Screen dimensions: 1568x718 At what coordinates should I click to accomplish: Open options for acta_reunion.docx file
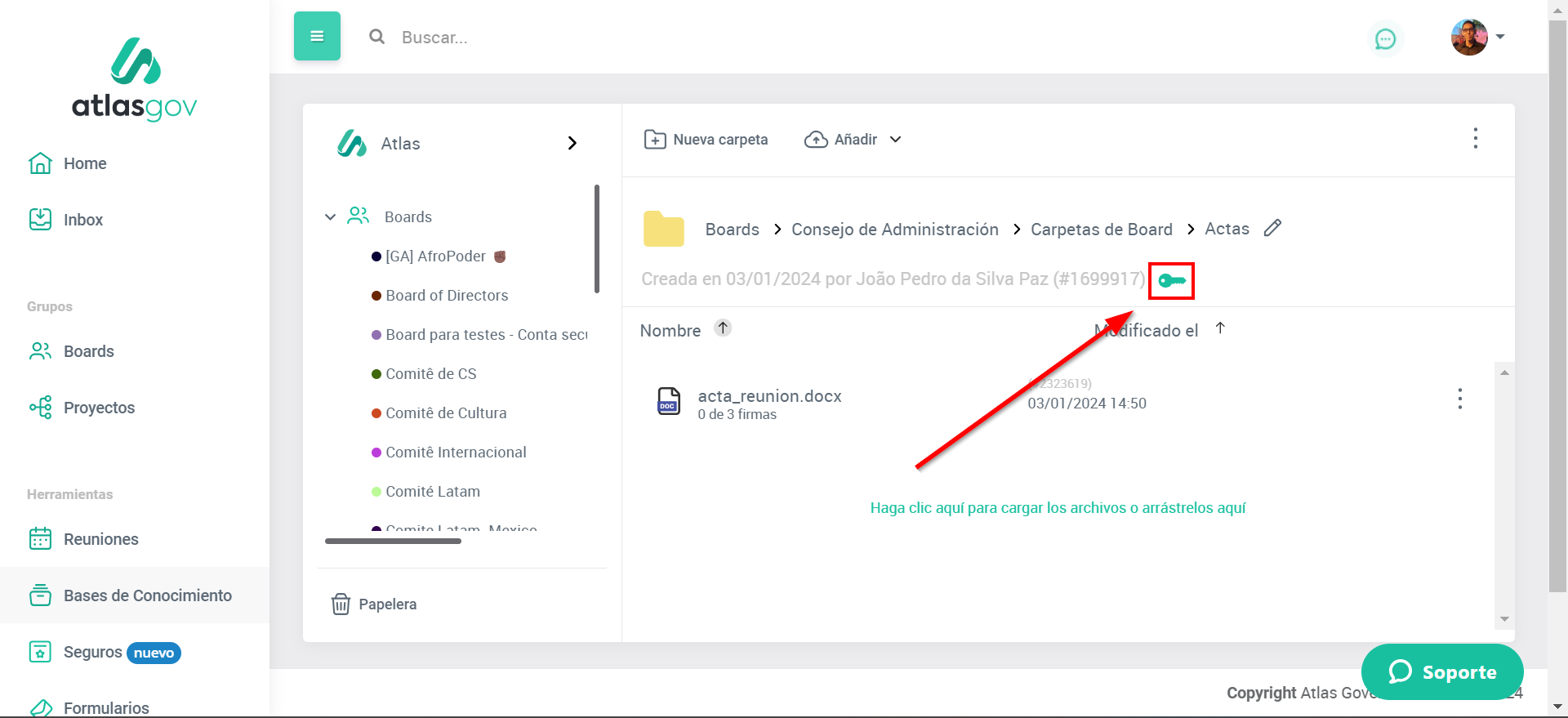coord(1459,399)
